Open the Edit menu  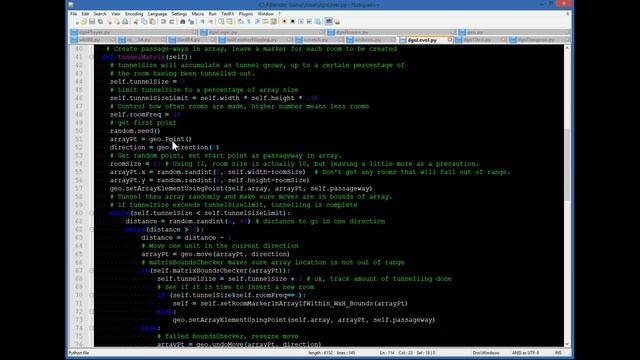pyautogui.click(x=85, y=14)
